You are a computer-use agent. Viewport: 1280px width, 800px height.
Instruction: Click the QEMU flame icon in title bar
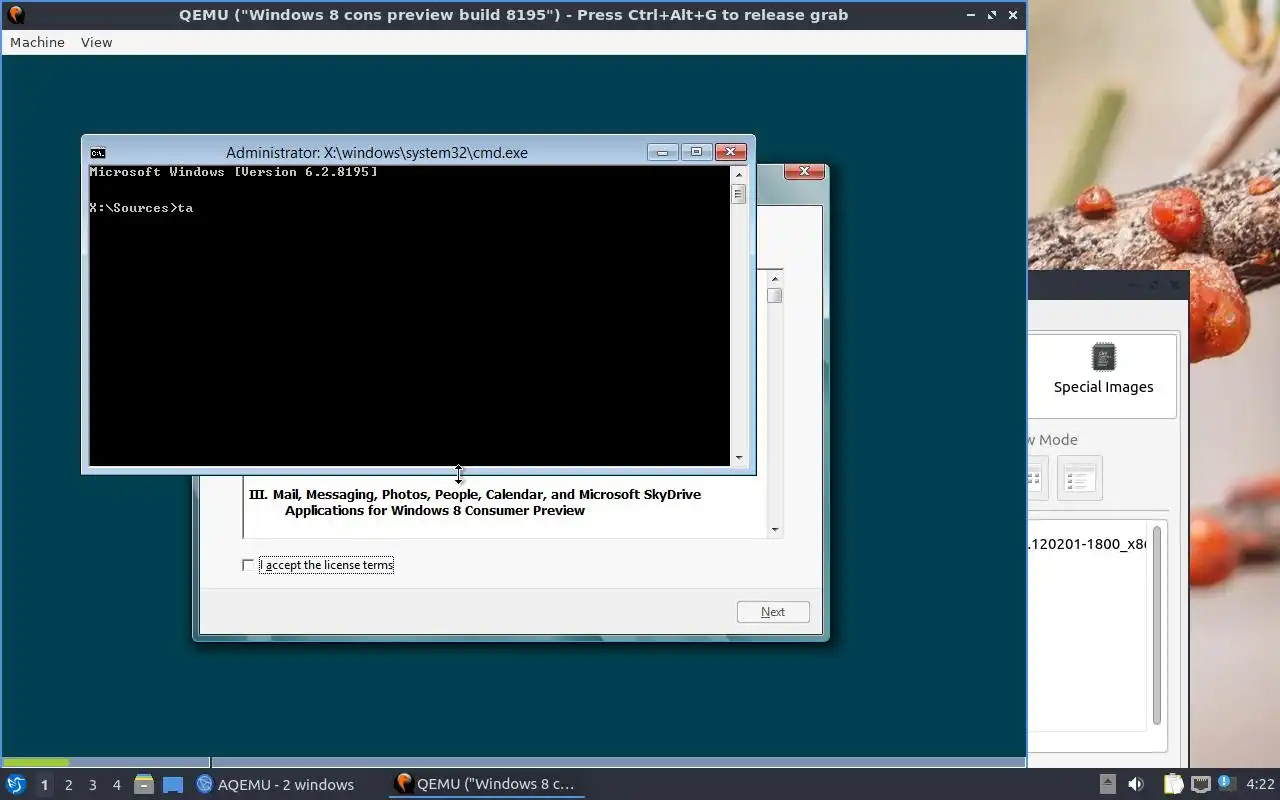pyautogui.click(x=15, y=15)
